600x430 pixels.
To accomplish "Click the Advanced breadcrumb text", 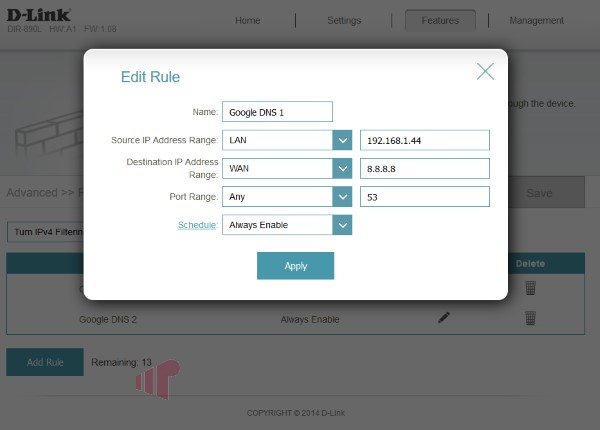I will [x=32, y=192].
